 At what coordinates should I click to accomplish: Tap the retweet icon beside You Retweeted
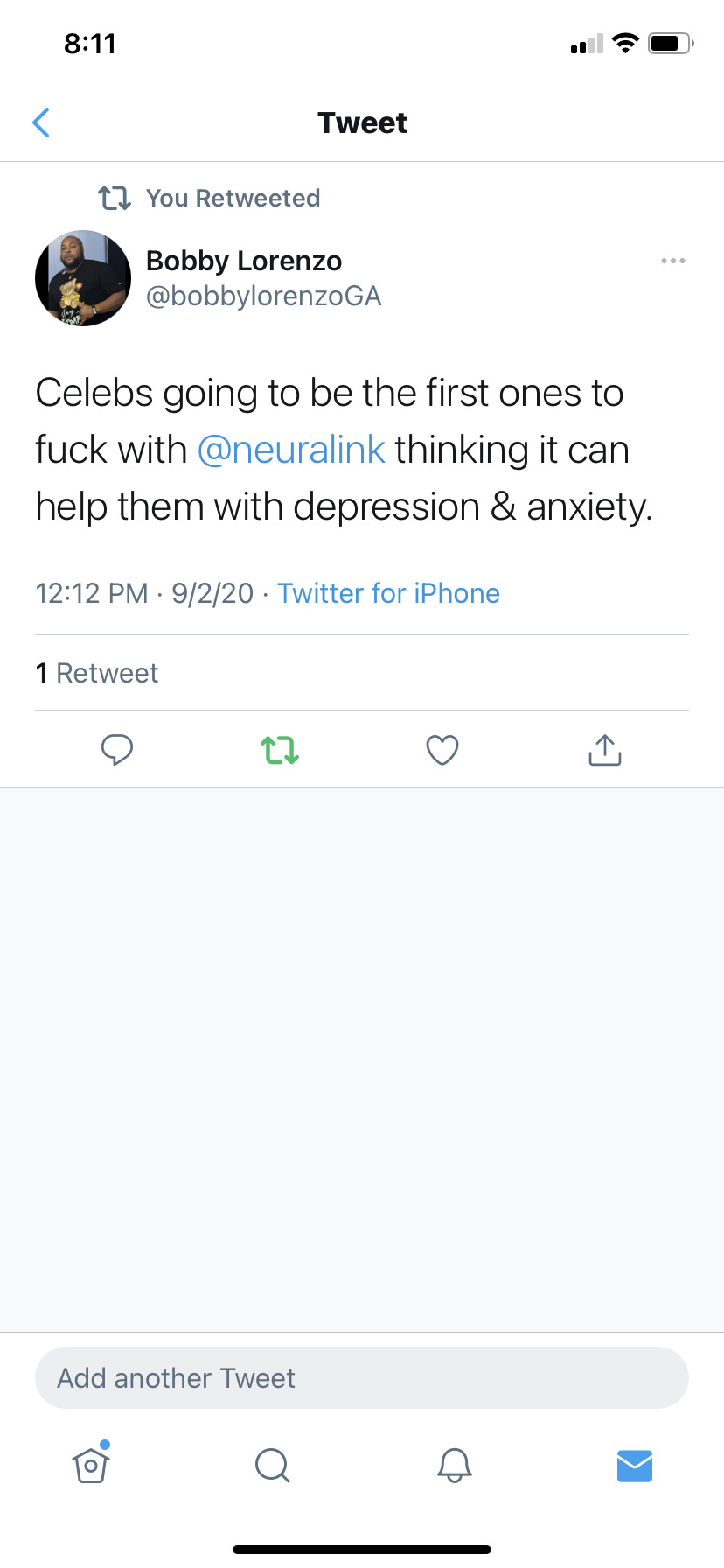coord(115,198)
